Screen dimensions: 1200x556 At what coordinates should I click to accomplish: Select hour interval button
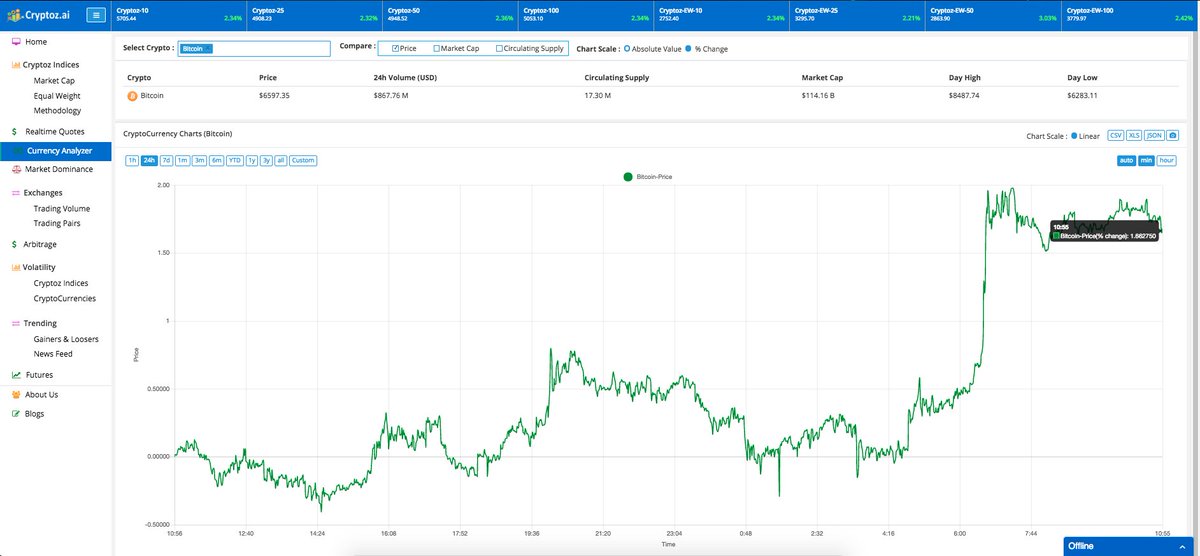coord(1167,160)
